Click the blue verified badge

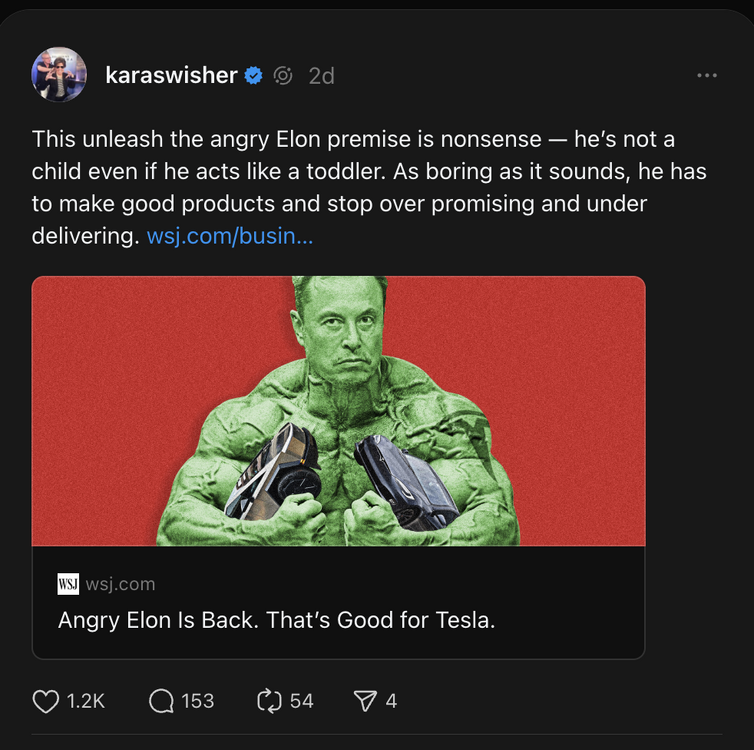tap(254, 75)
